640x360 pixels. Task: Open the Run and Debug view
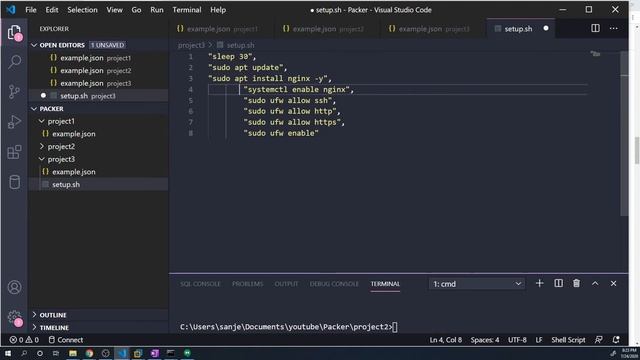coord(15,122)
